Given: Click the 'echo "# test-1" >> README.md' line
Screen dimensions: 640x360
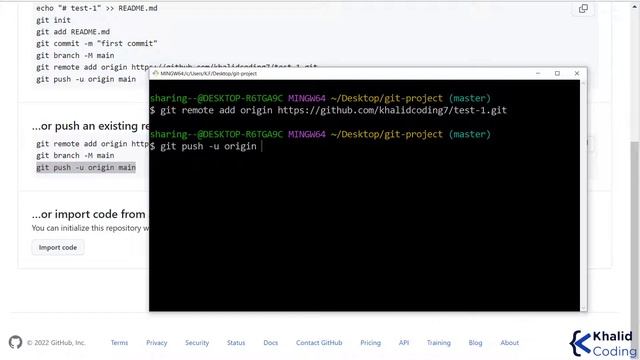Looking at the screenshot, I should click(x=96, y=8).
